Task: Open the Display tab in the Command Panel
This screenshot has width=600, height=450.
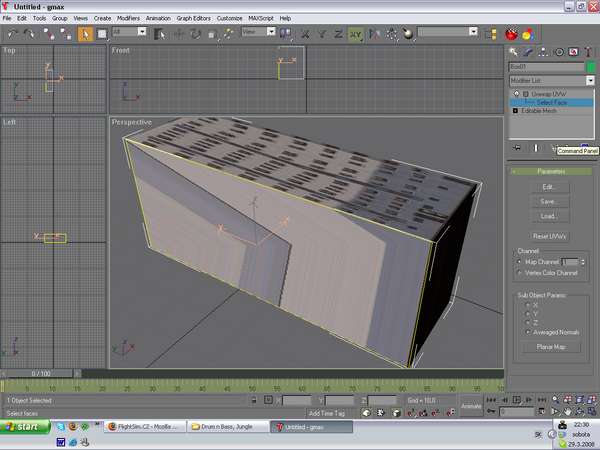Action: (x=574, y=51)
